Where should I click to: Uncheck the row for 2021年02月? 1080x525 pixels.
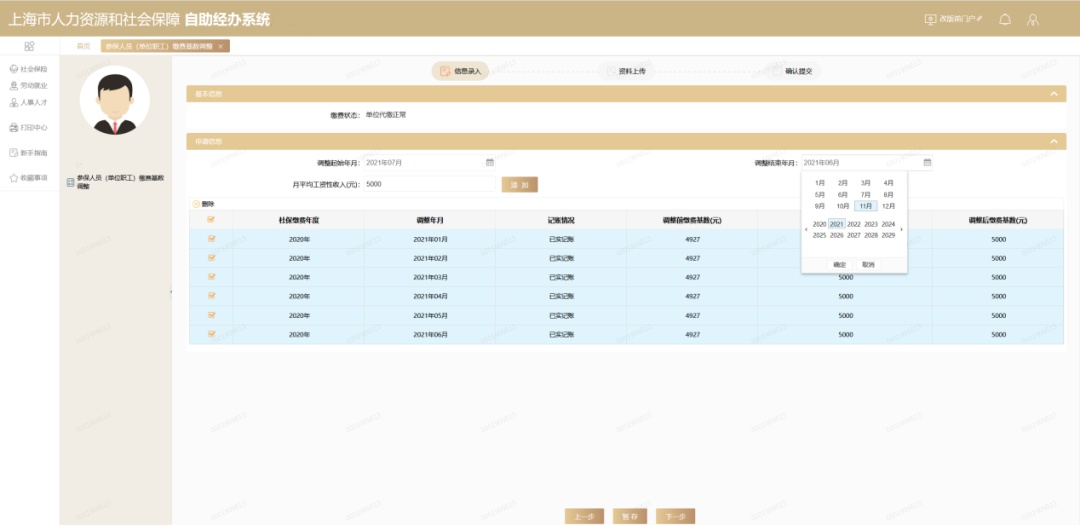[211, 258]
